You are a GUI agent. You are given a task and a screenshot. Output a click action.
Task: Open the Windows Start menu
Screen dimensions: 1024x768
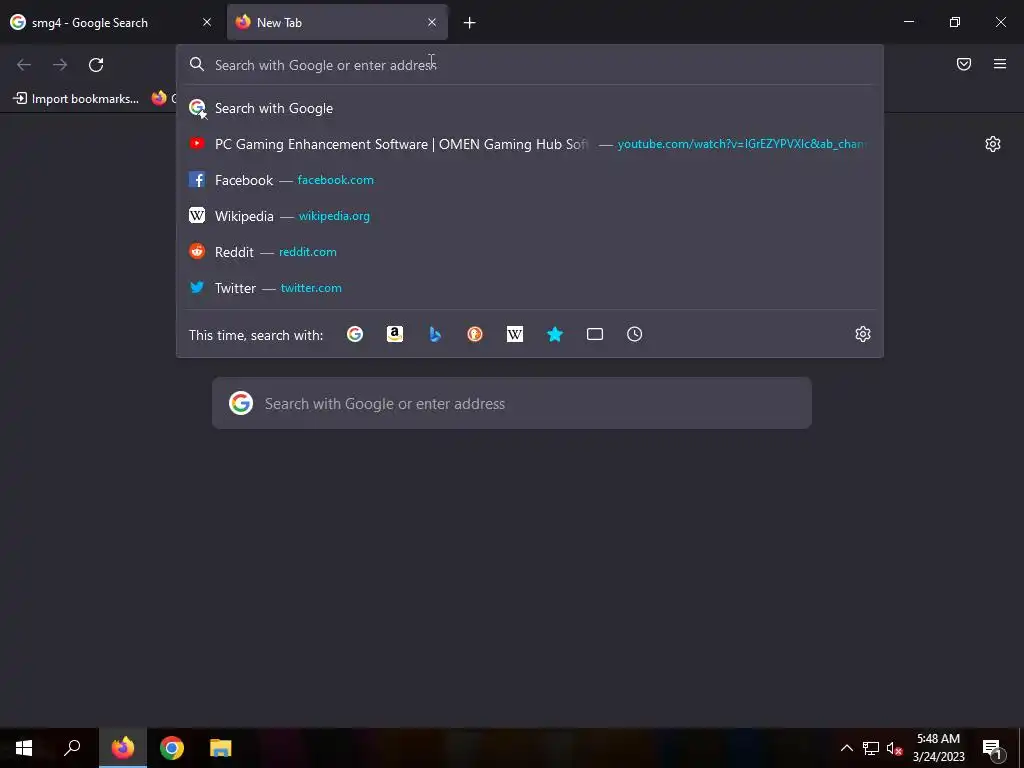(x=24, y=748)
